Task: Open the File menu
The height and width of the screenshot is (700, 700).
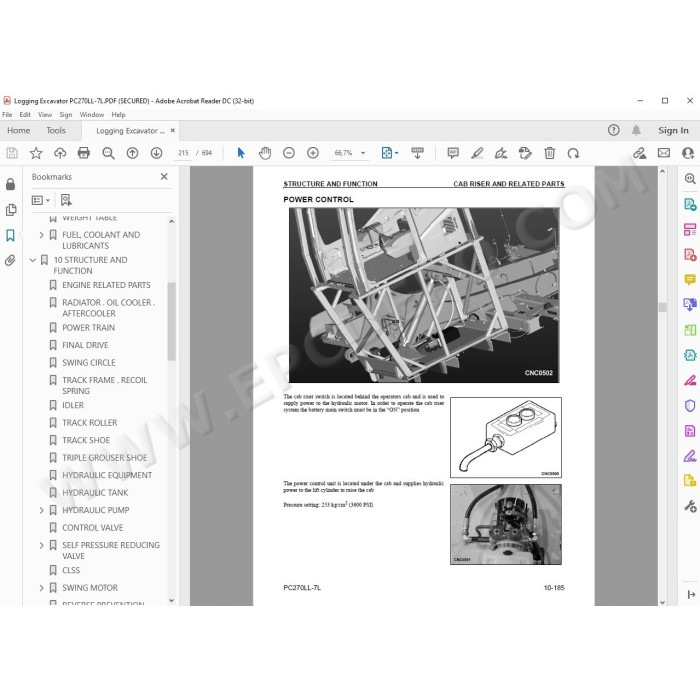Action: pos(7,115)
